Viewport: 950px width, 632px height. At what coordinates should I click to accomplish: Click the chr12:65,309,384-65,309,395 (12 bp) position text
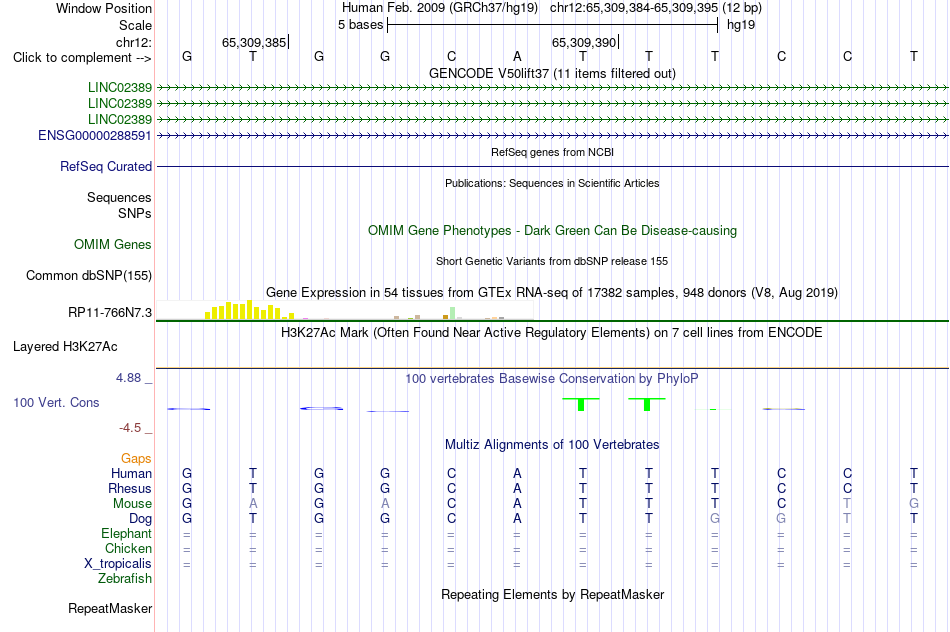pyautogui.click(x=656, y=8)
